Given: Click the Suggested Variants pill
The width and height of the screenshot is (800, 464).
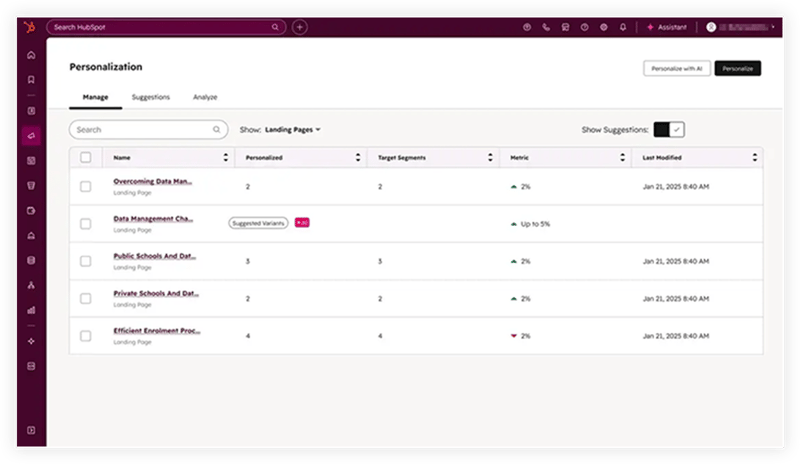Looking at the screenshot, I should (258, 223).
